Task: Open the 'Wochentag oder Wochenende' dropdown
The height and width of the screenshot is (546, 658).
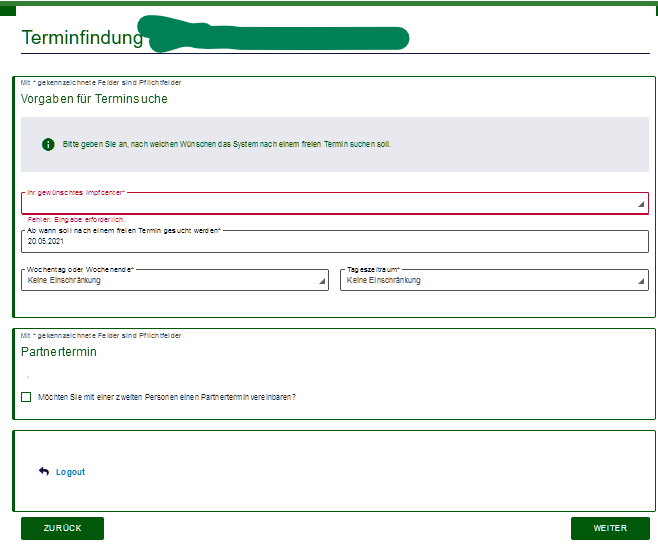Action: click(175, 280)
